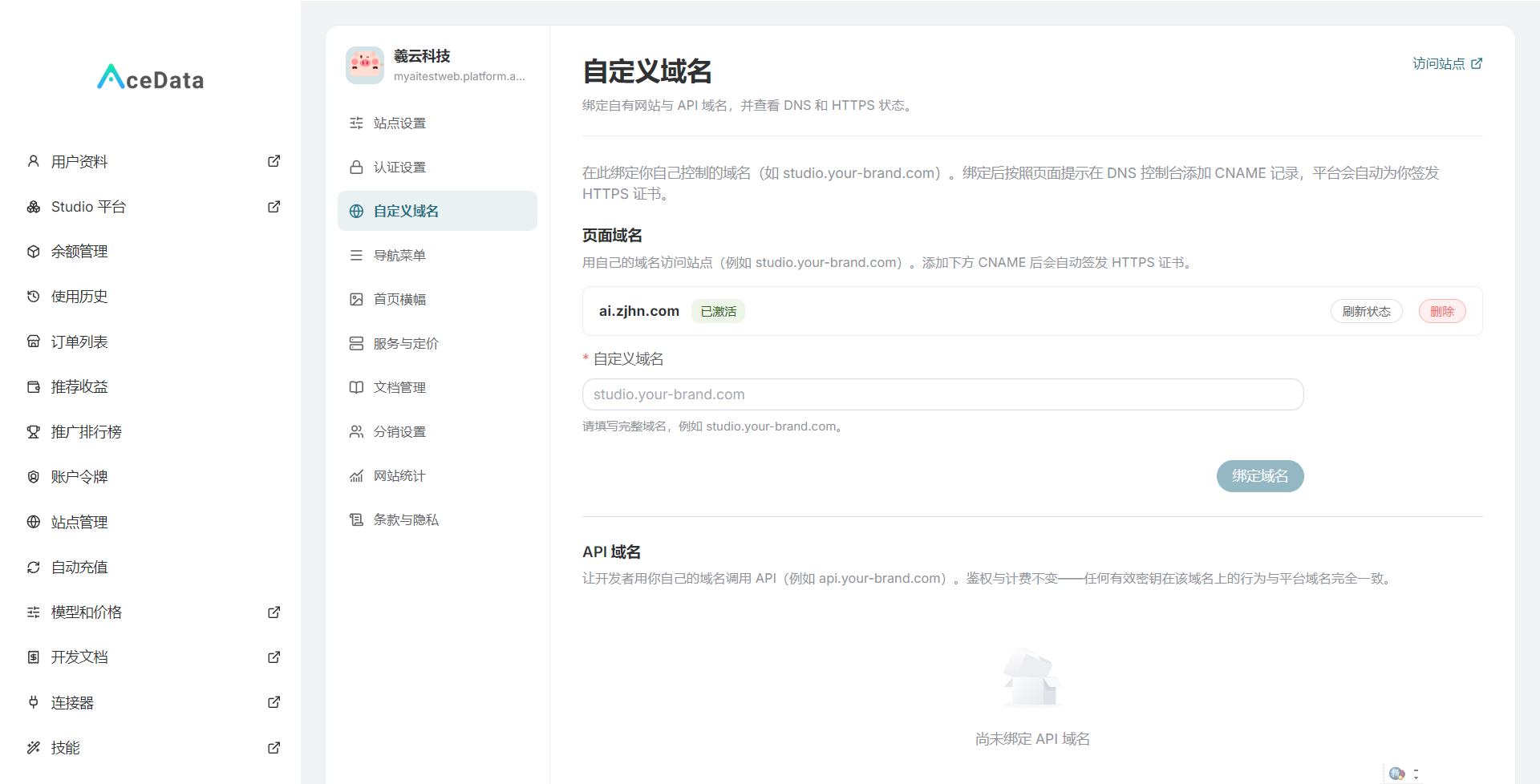
Task: Open 服务与定价 page
Action: [x=437, y=343]
